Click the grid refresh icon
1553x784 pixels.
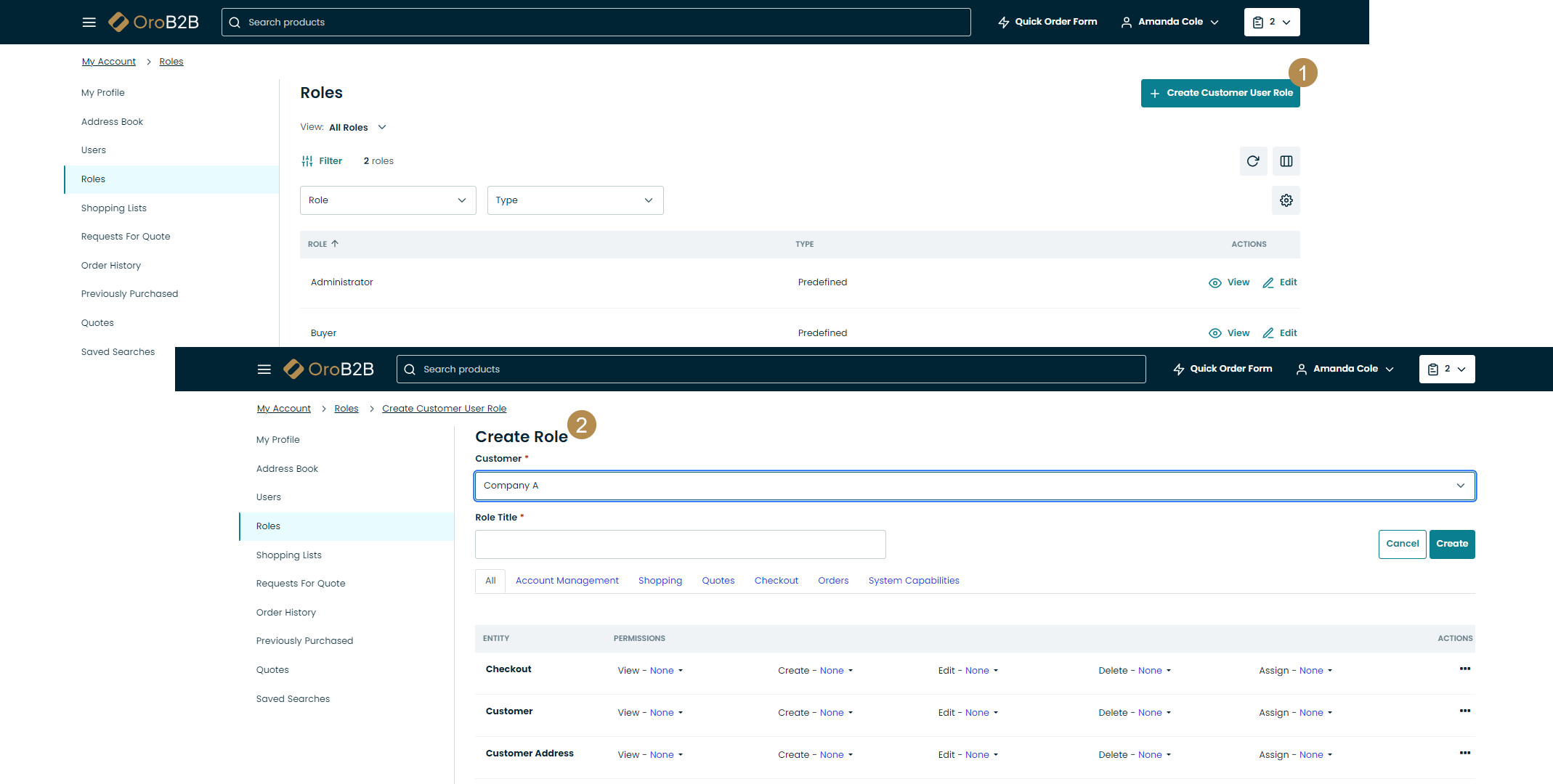pyautogui.click(x=1253, y=161)
